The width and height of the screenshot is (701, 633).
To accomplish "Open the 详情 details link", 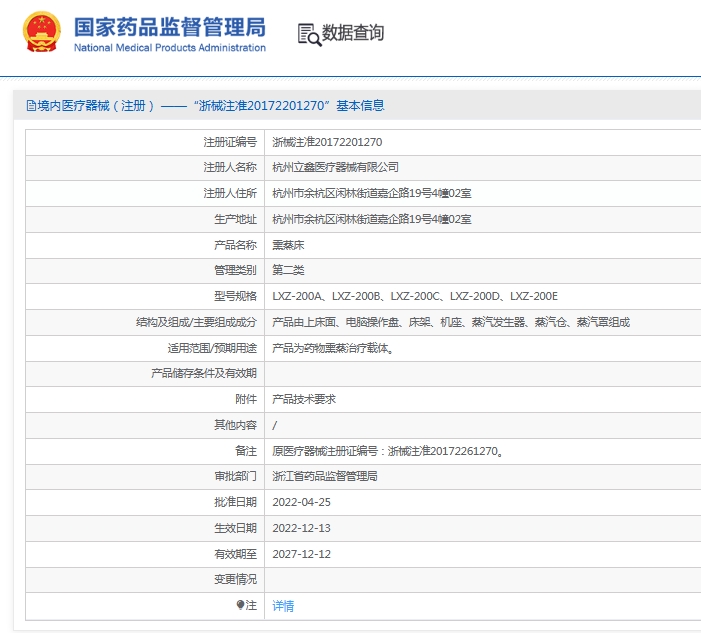I will pyautogui.click(x=283, y=606).
